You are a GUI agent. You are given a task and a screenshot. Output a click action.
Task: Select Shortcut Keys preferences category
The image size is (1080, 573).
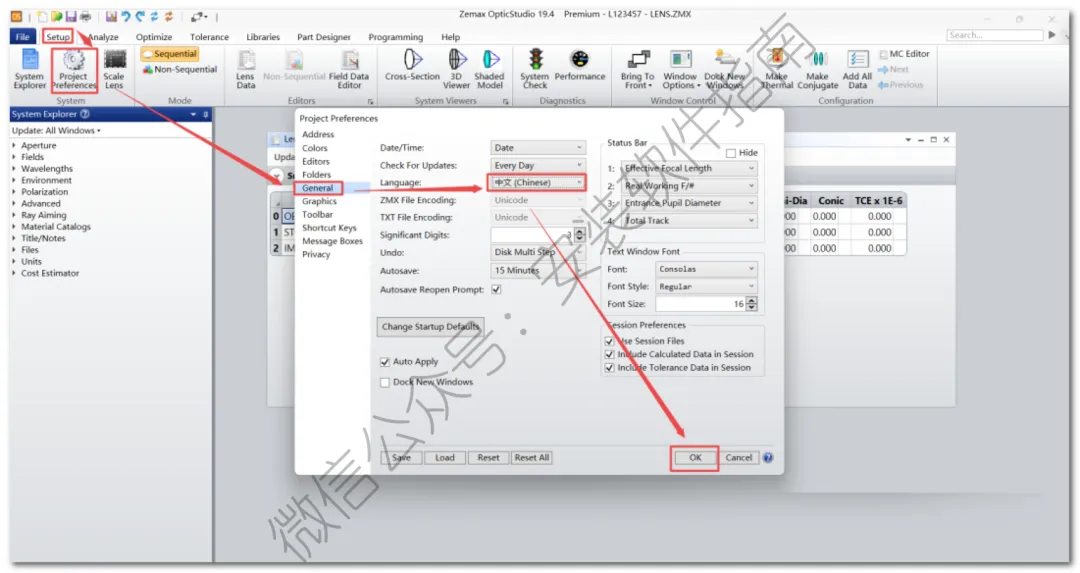pos(329,228)
